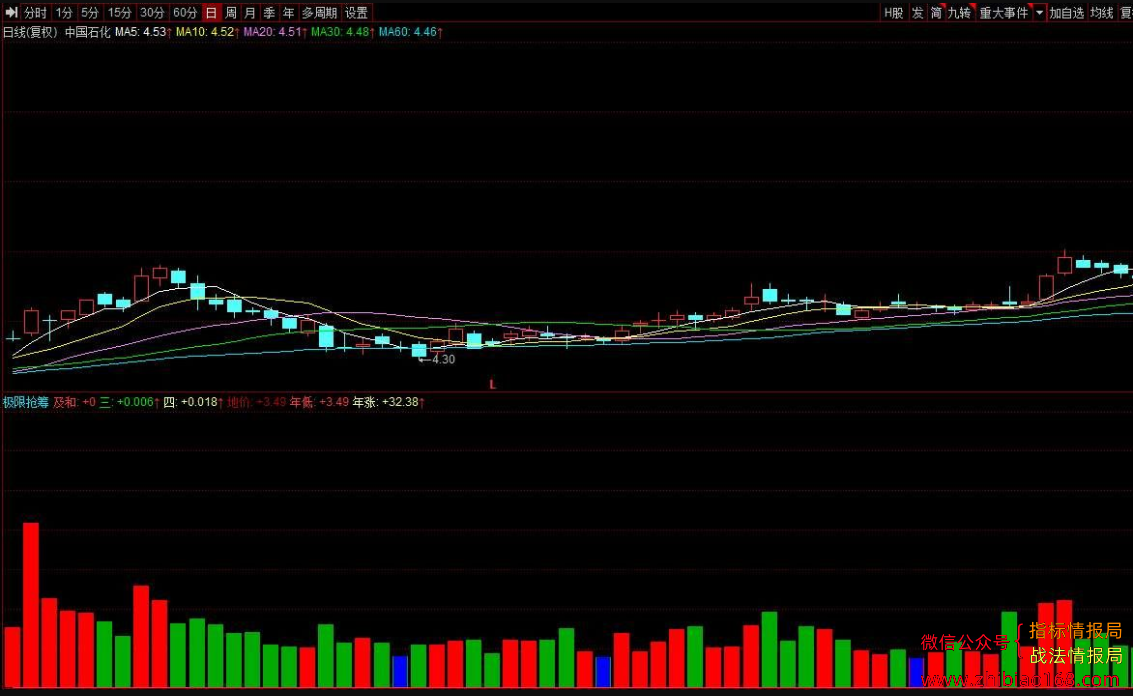
Task: Switch to the 周 weekly chart tab
Action: pos(231,12)
